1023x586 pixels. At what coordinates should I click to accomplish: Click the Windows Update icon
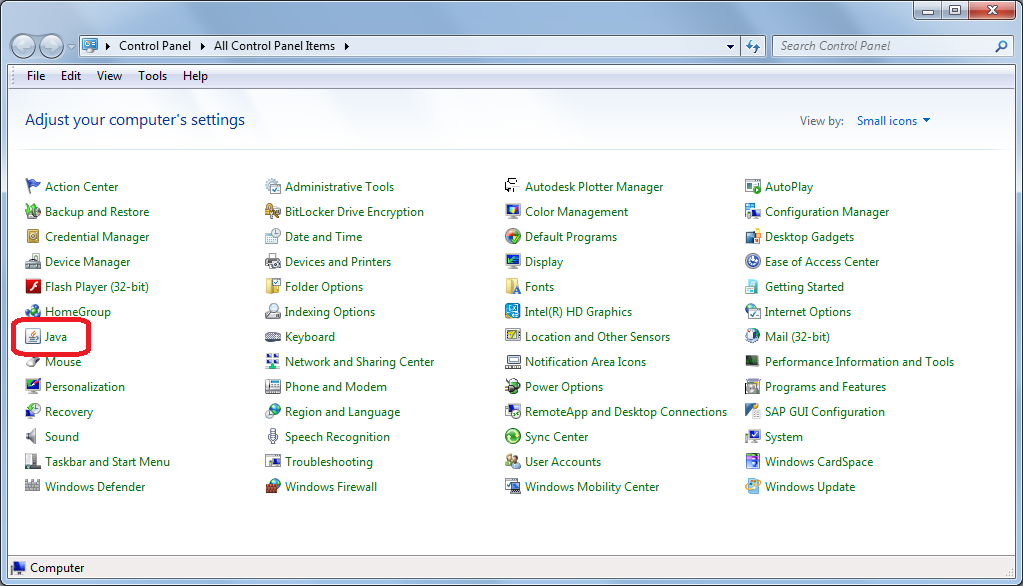(x=753, y=487)
